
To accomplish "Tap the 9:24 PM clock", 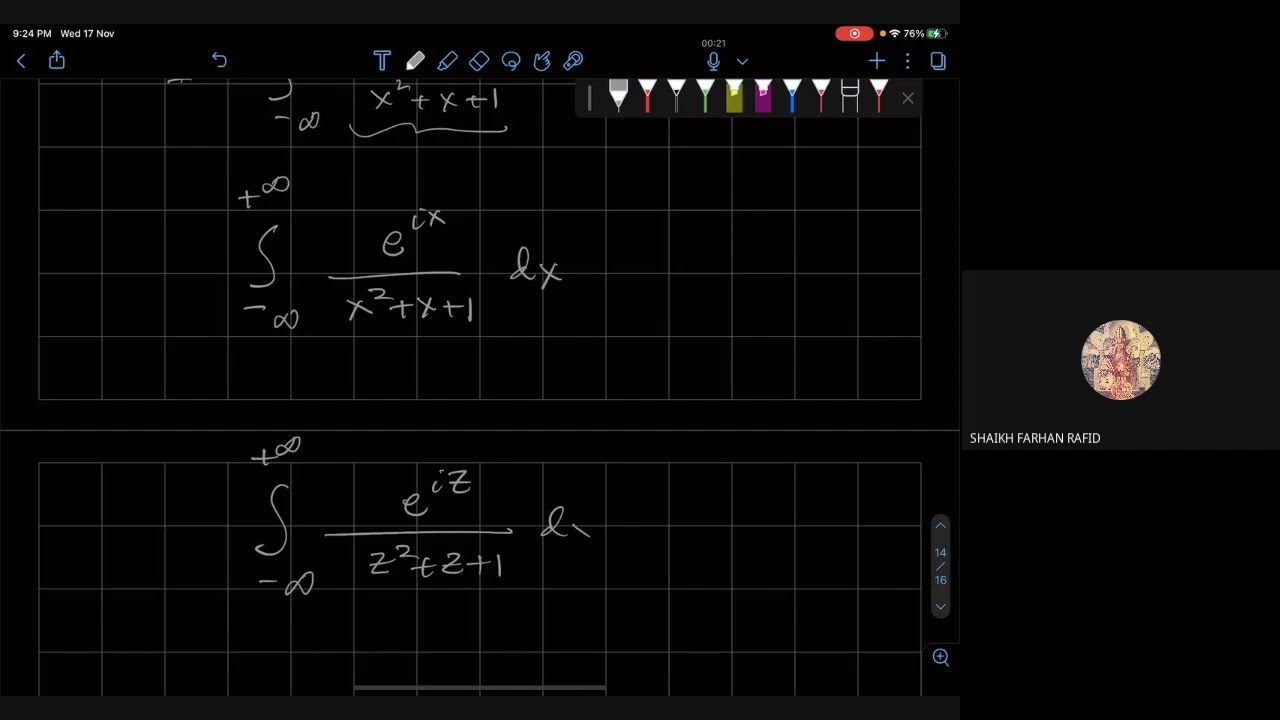I will click(x=32, y=33).
